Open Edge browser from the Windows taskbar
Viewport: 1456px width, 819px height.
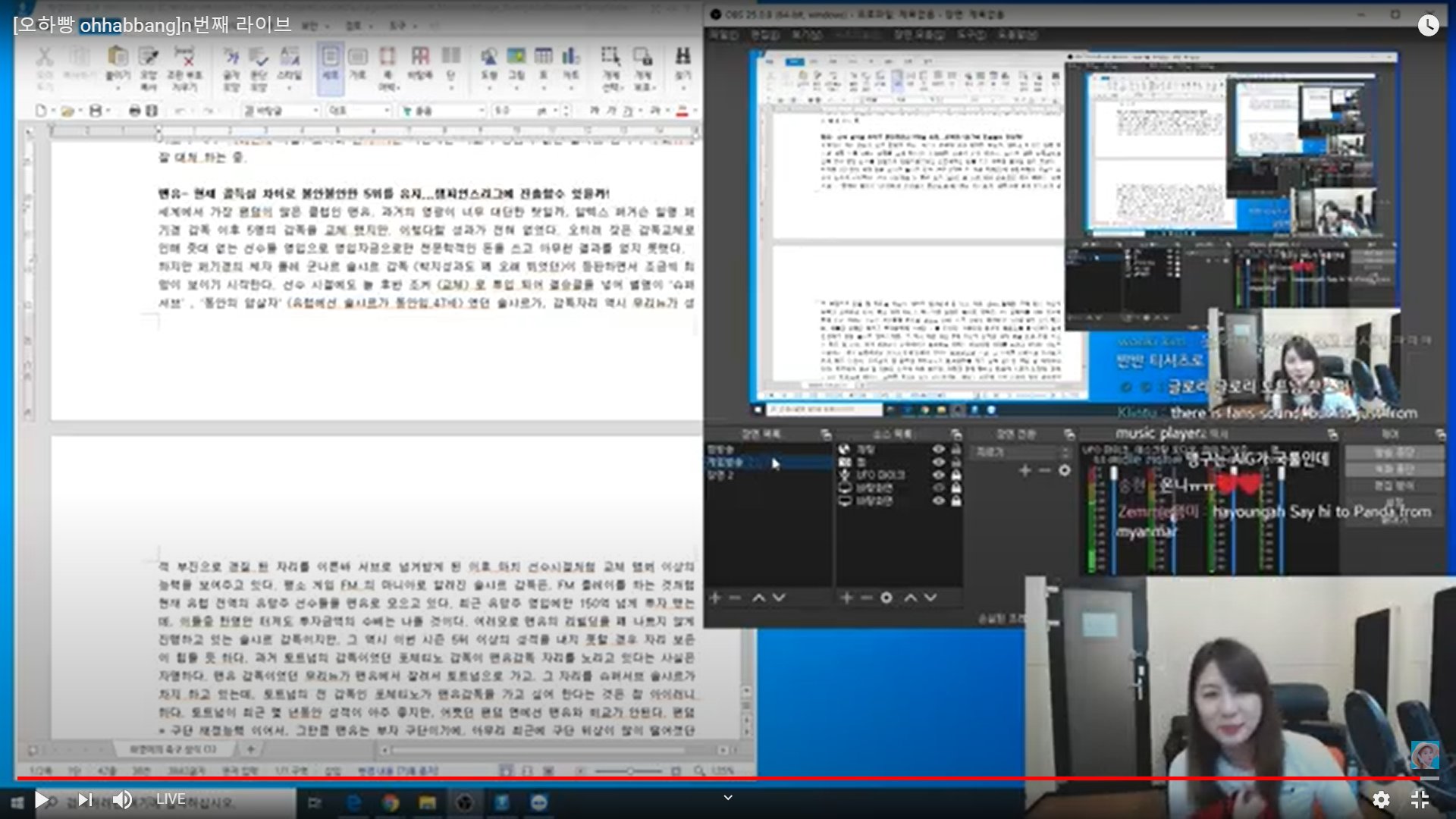(354, 802)
